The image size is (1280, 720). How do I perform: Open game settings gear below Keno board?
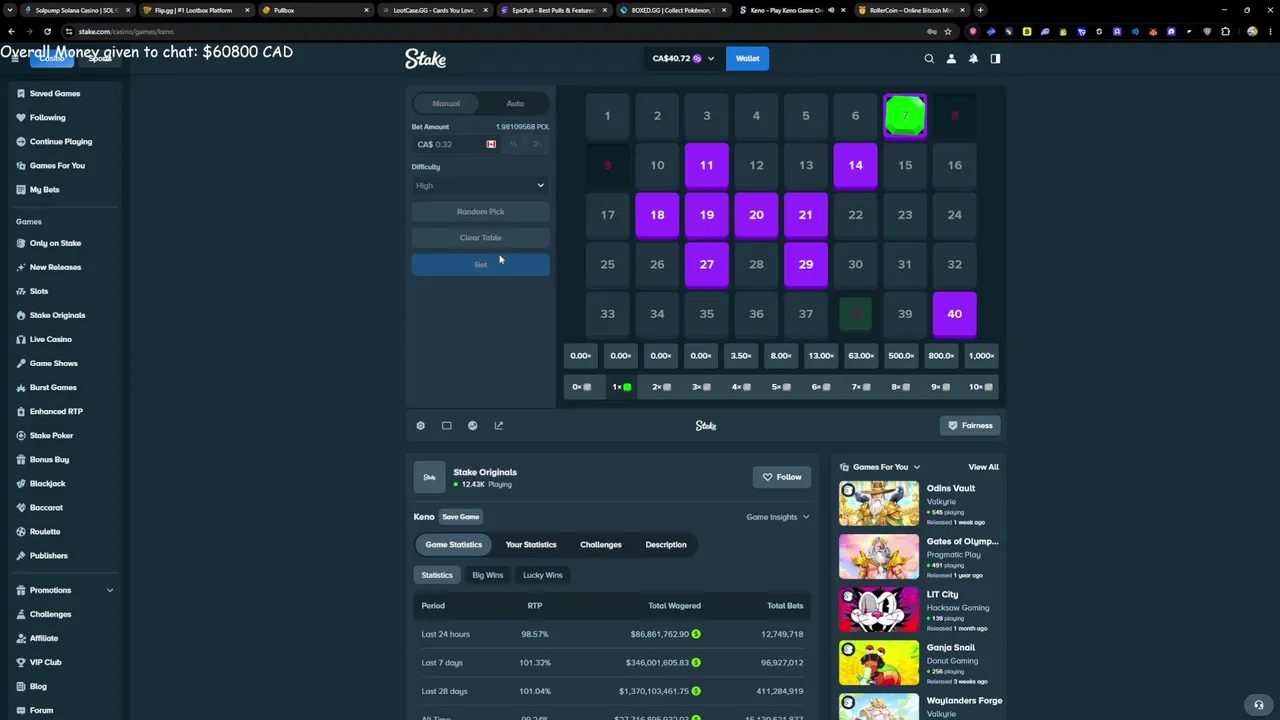point(421,426)
